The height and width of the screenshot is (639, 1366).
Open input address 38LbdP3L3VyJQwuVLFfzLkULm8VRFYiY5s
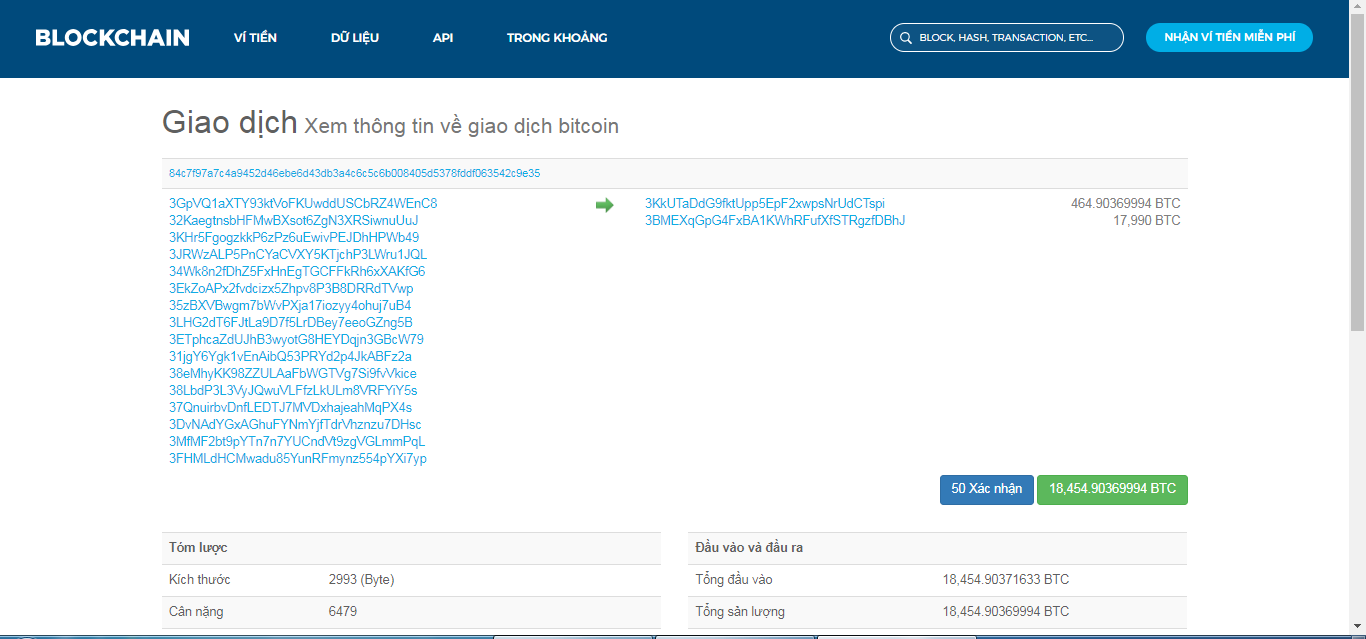293,390
